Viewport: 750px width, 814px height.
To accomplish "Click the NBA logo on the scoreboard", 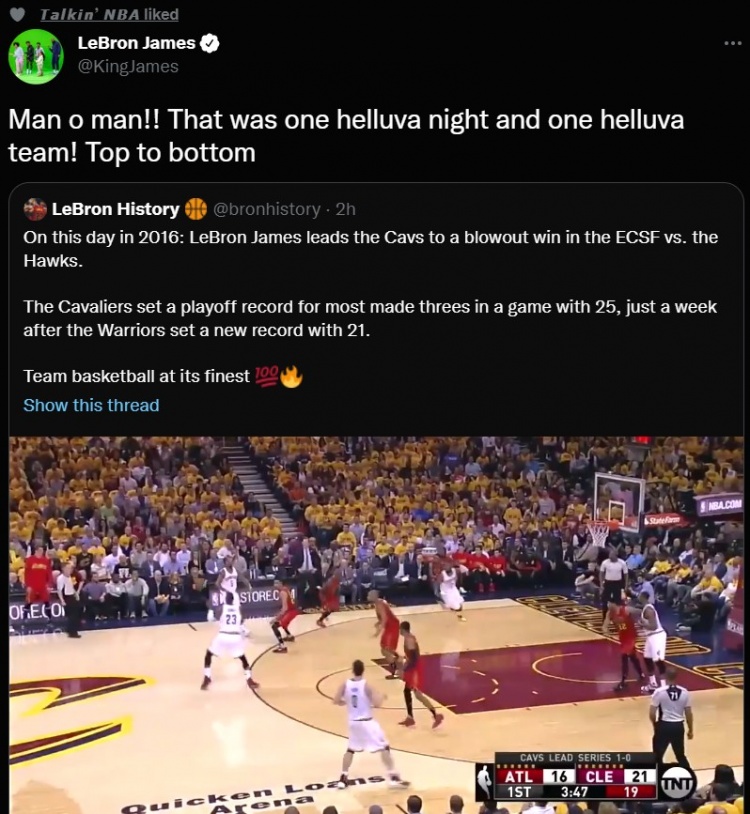I will pyautogui.click(x=485, y=781).
